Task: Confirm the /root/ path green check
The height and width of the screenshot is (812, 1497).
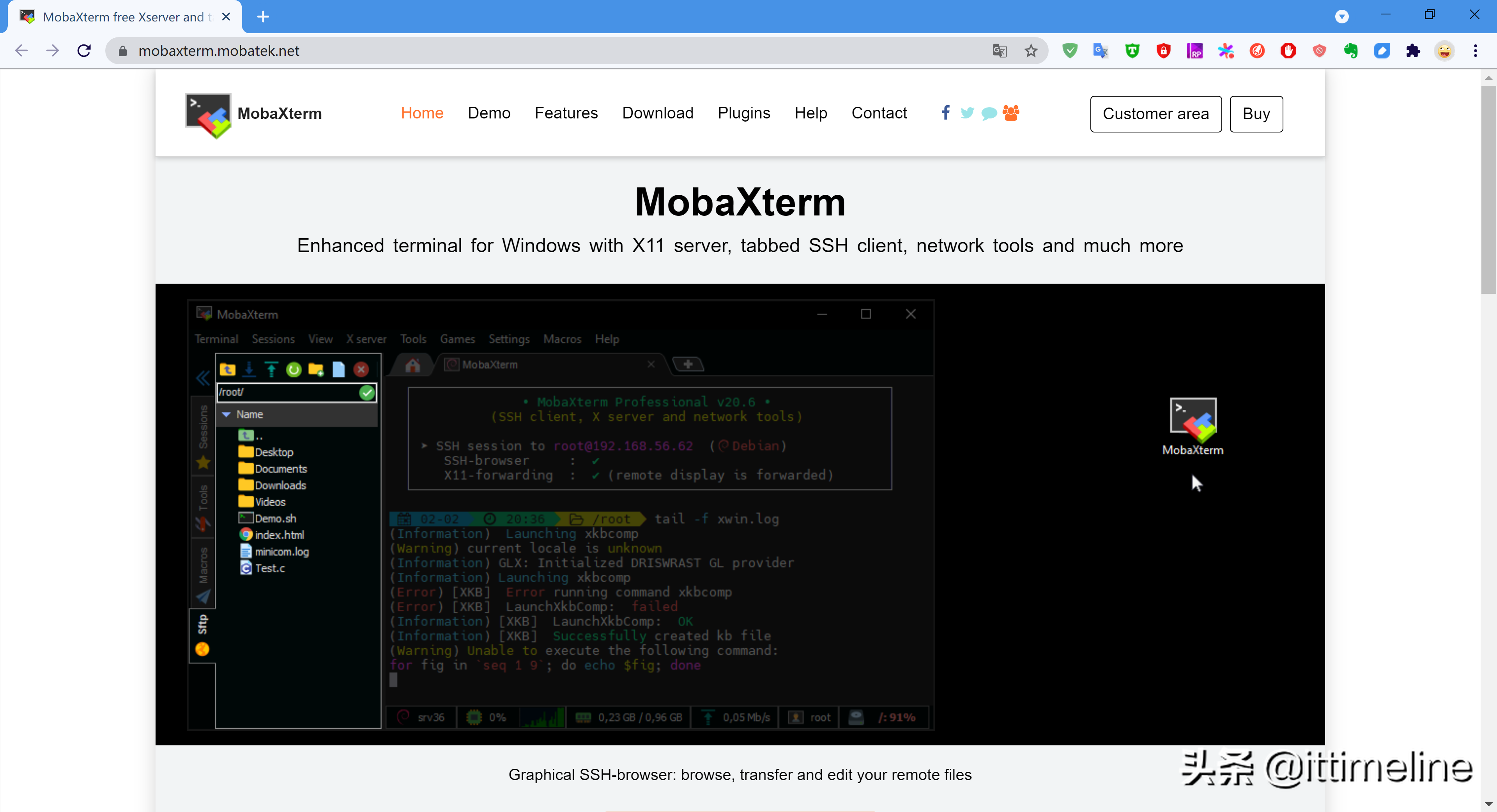Action: [x=367, y=393]
